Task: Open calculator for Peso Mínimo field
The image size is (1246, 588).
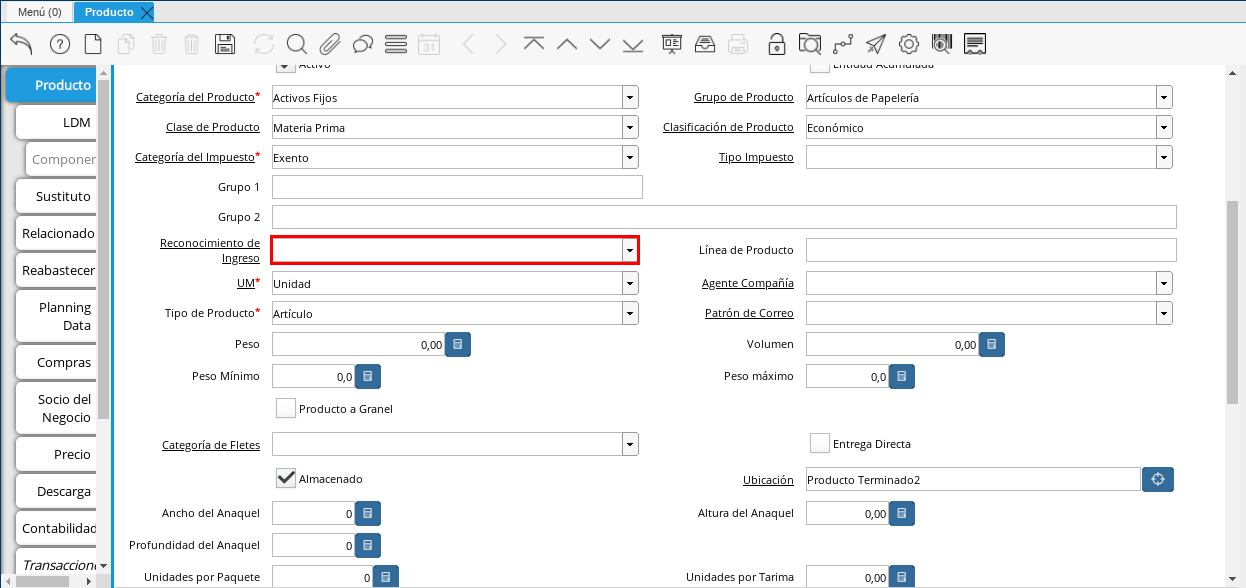Action: (368, 376)
